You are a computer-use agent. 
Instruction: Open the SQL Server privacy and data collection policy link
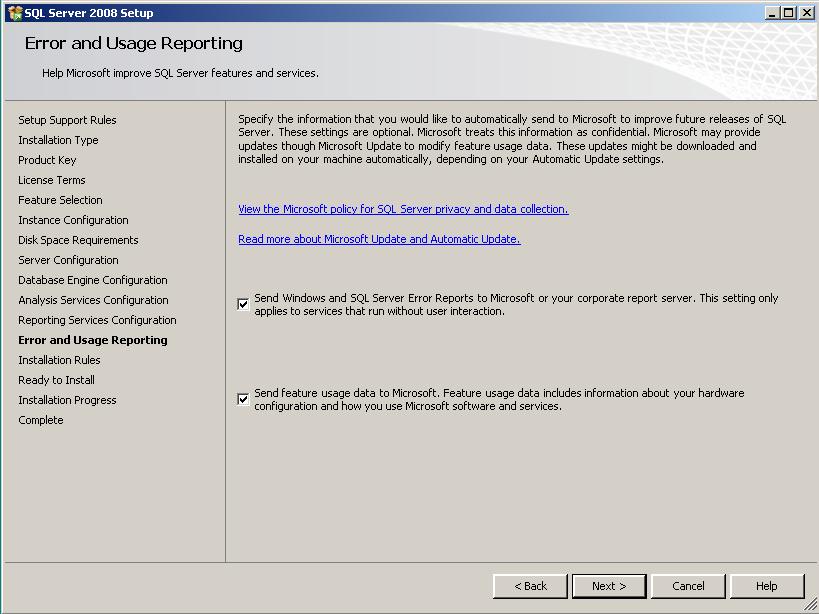403,209
